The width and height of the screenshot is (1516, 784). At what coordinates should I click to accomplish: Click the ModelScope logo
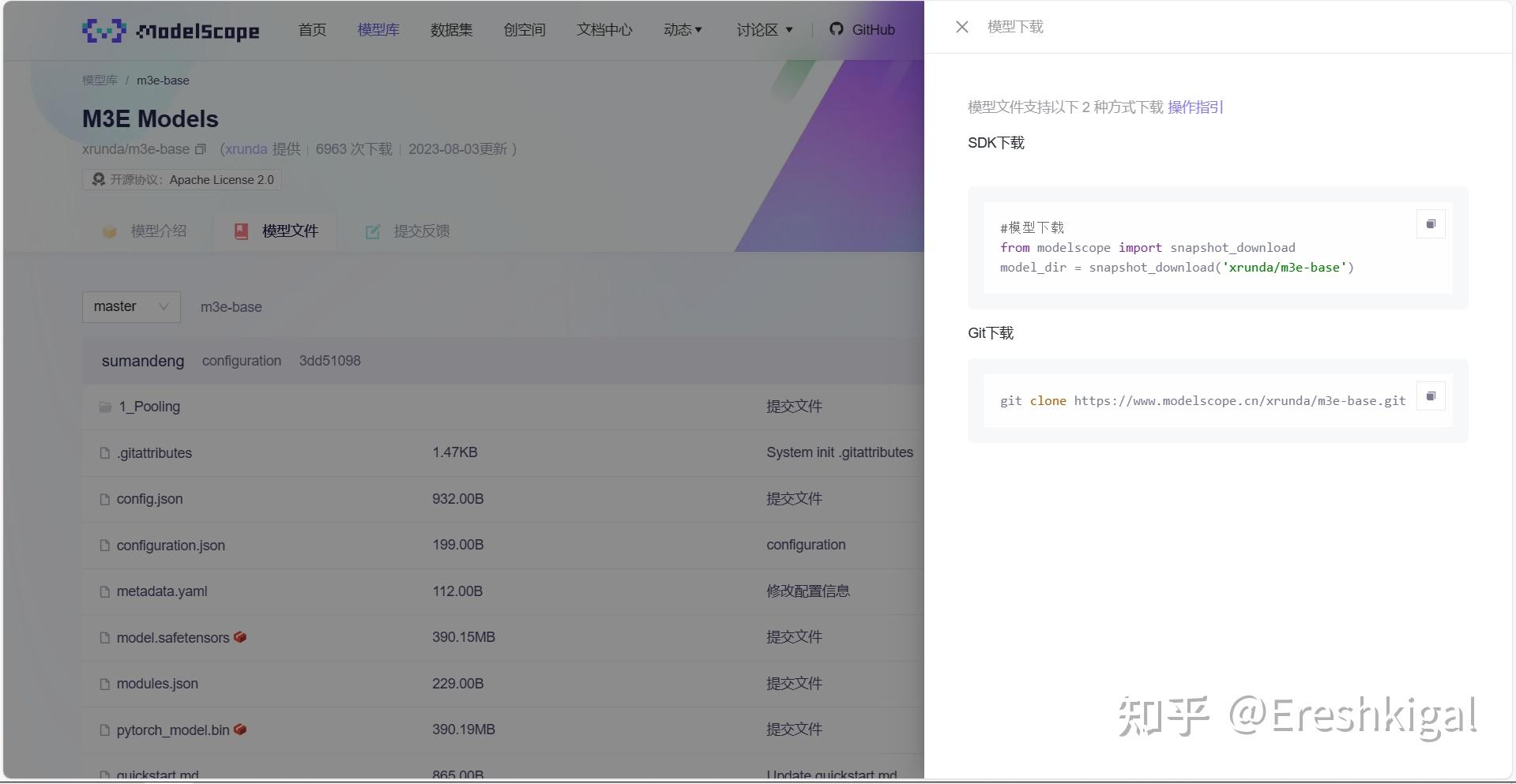(170, 30)
